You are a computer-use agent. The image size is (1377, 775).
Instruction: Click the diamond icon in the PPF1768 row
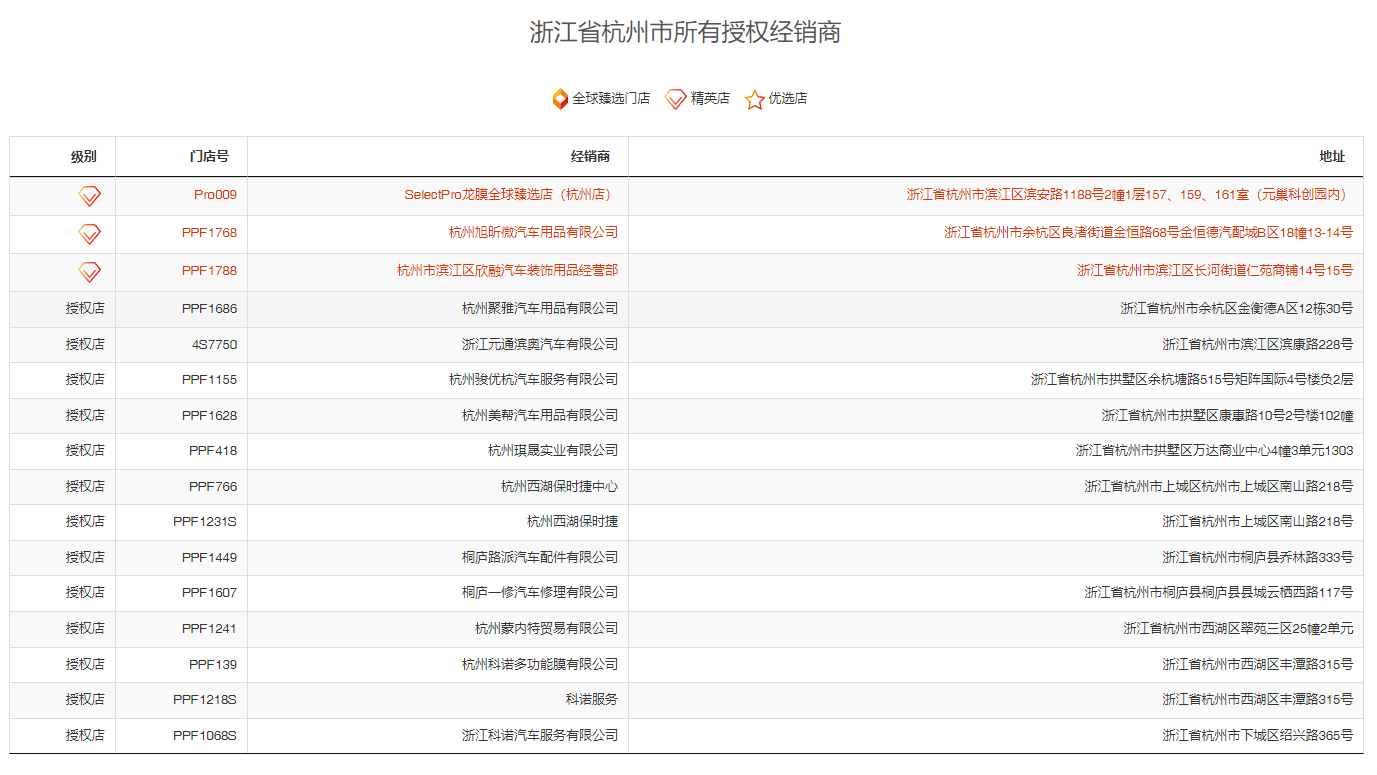90,234
